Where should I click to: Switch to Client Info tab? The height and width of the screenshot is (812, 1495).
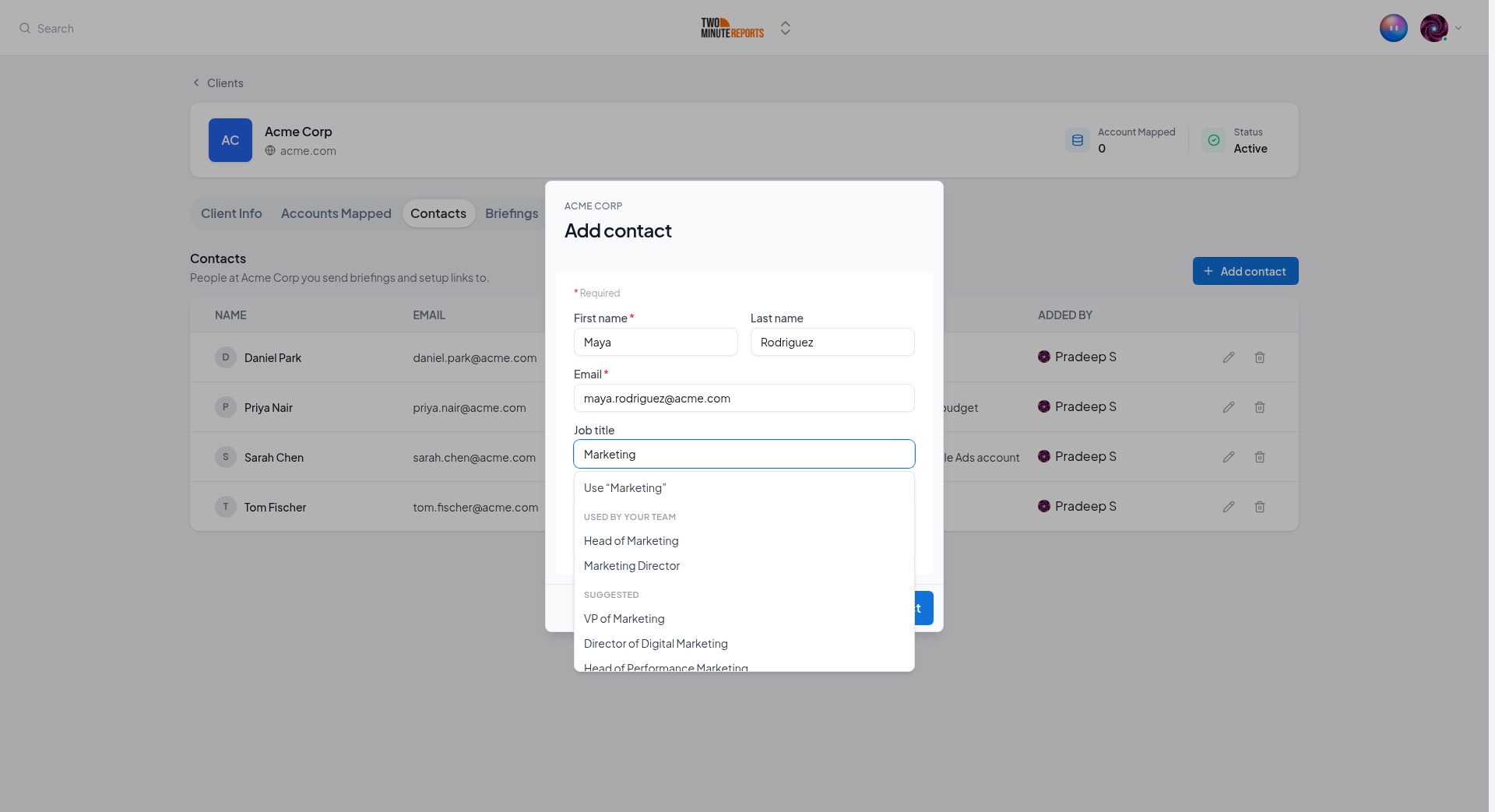click(x=231, y=213)
